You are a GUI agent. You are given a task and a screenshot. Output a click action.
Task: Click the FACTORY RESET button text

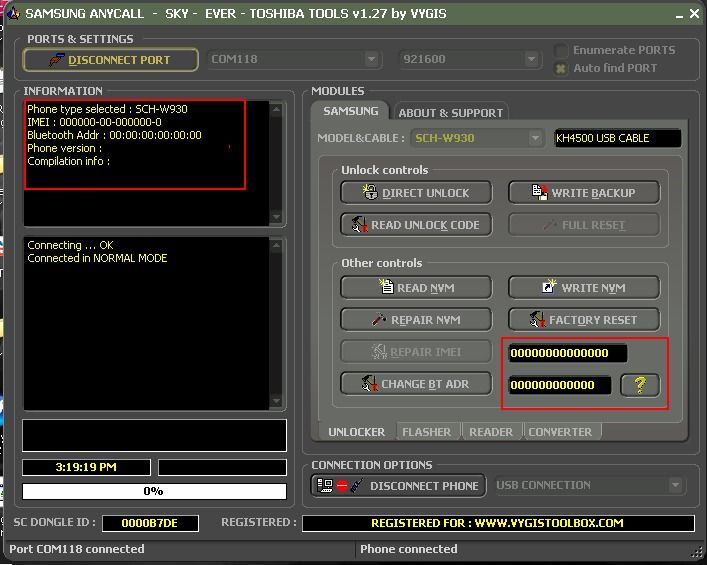(593, 320)
